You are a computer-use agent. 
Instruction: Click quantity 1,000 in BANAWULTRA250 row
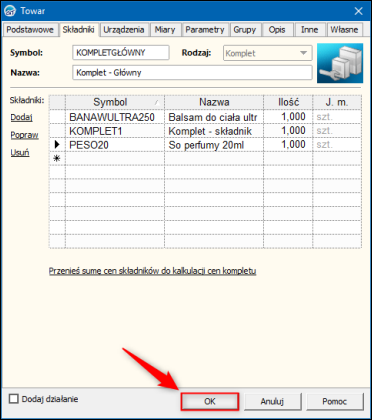tap(288, 117)
